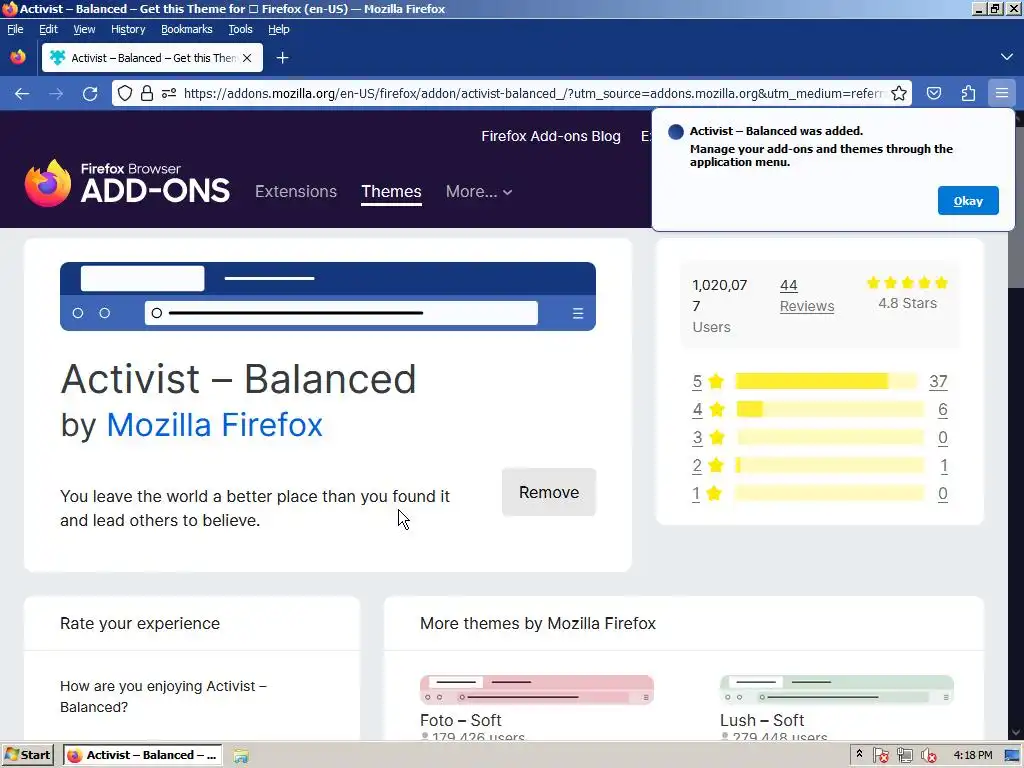Open tracking protection shield icon
This screenshot has width=1024, height=768.
(125, 93)
